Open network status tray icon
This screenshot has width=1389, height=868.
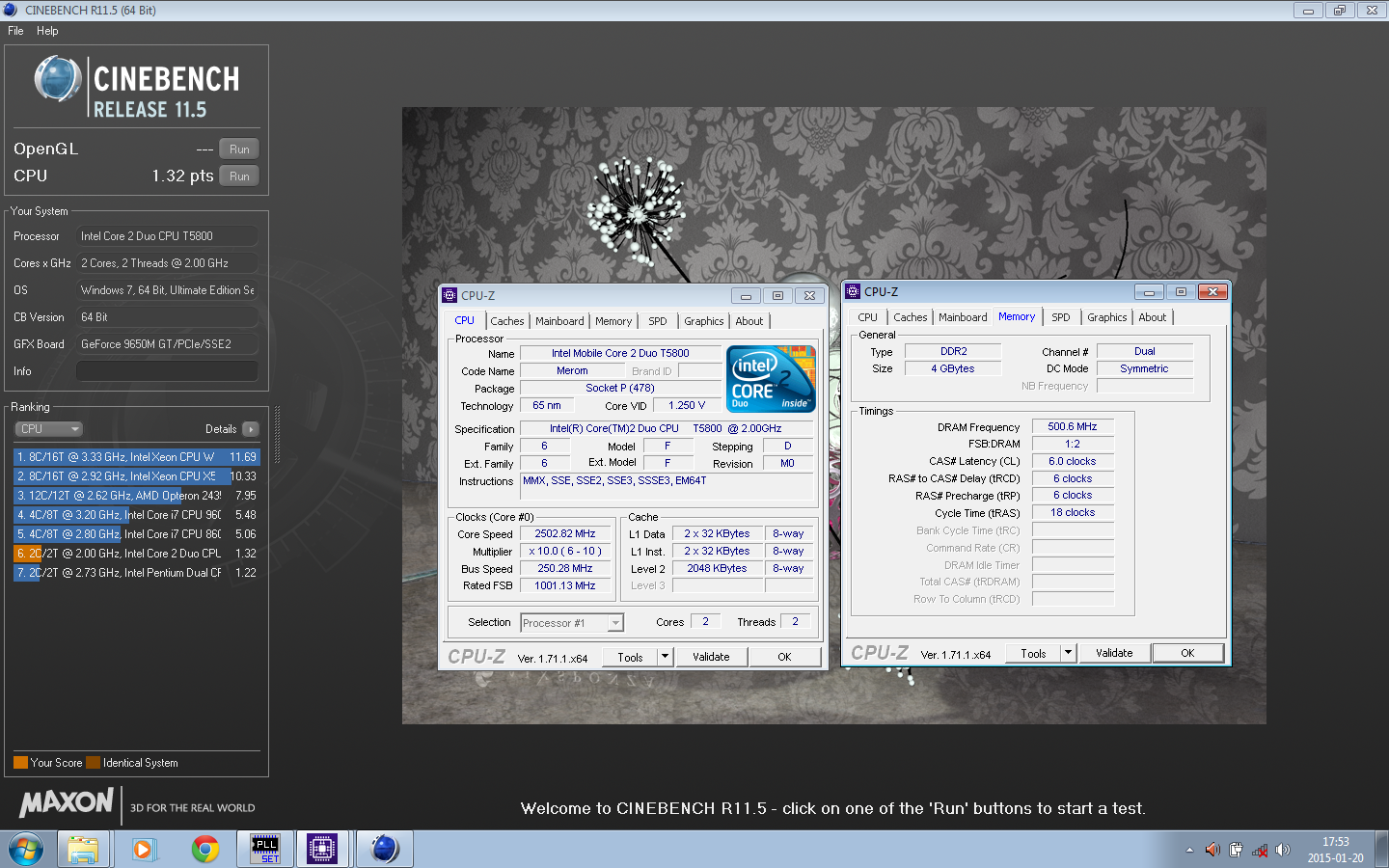point(1260,850)
